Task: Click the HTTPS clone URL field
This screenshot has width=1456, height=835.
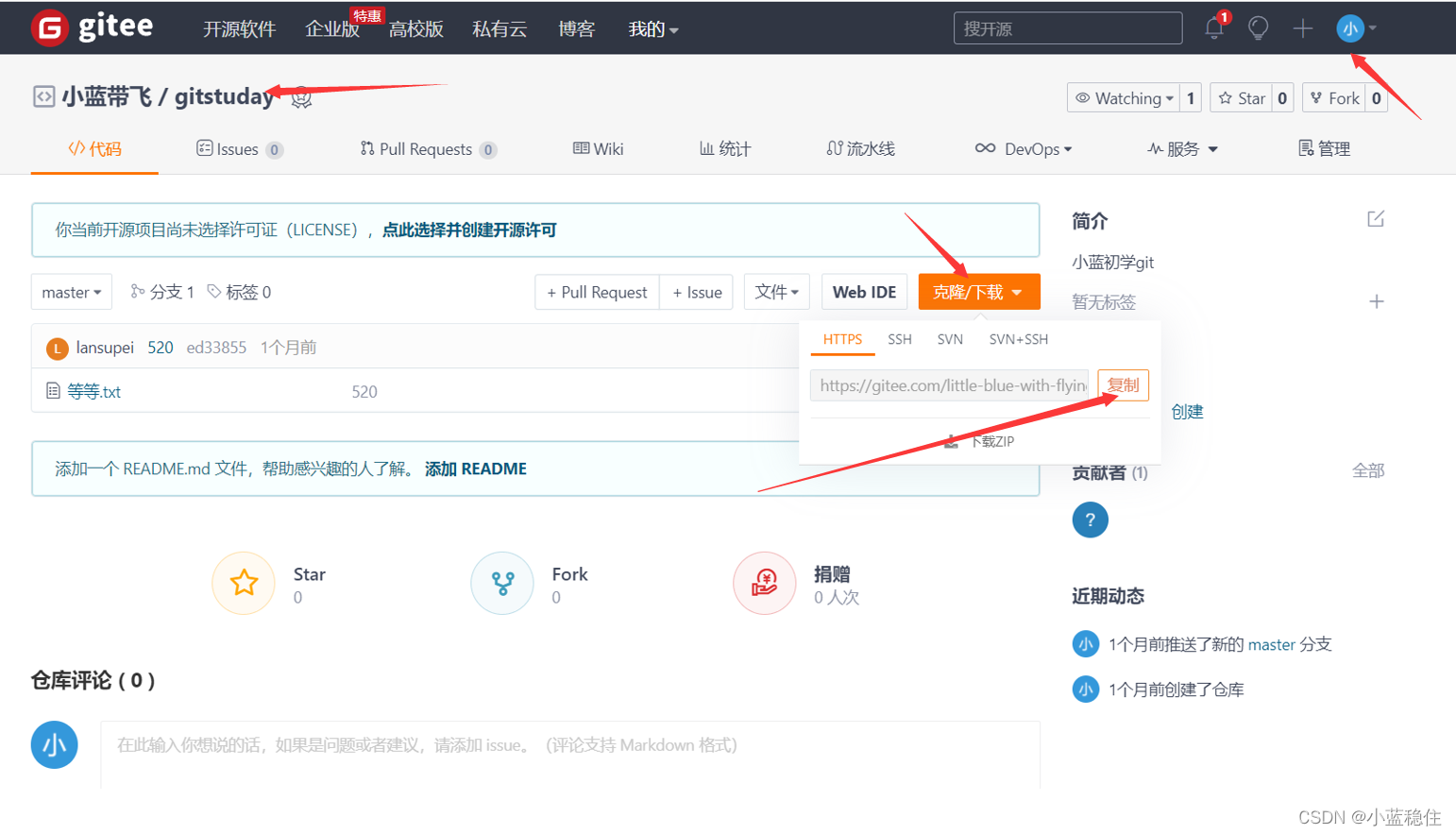Action: coord(949,385)
